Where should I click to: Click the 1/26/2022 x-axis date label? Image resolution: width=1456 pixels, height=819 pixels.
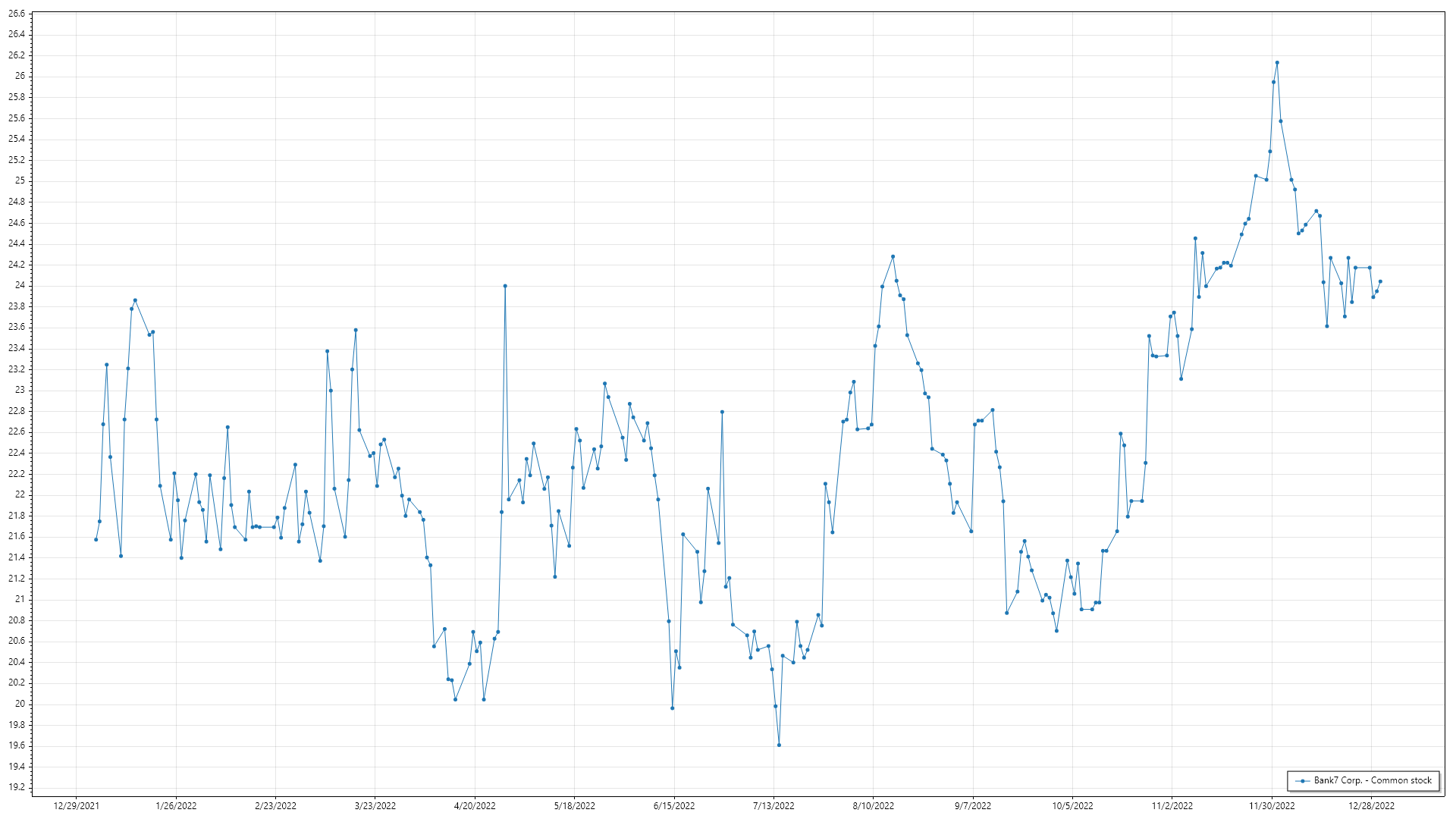pos(176,805)
